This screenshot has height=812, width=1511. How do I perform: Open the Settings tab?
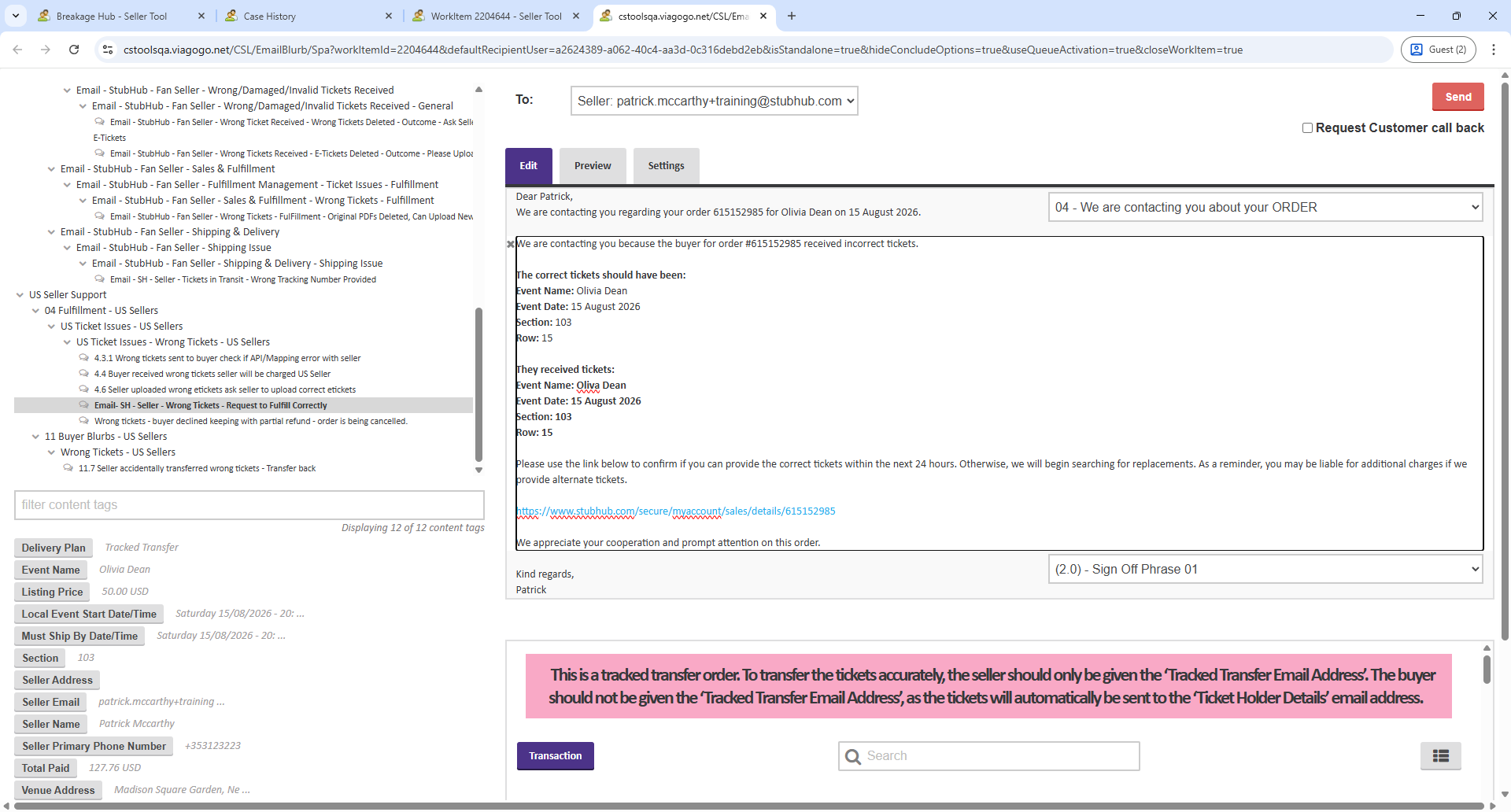[666, 166]
